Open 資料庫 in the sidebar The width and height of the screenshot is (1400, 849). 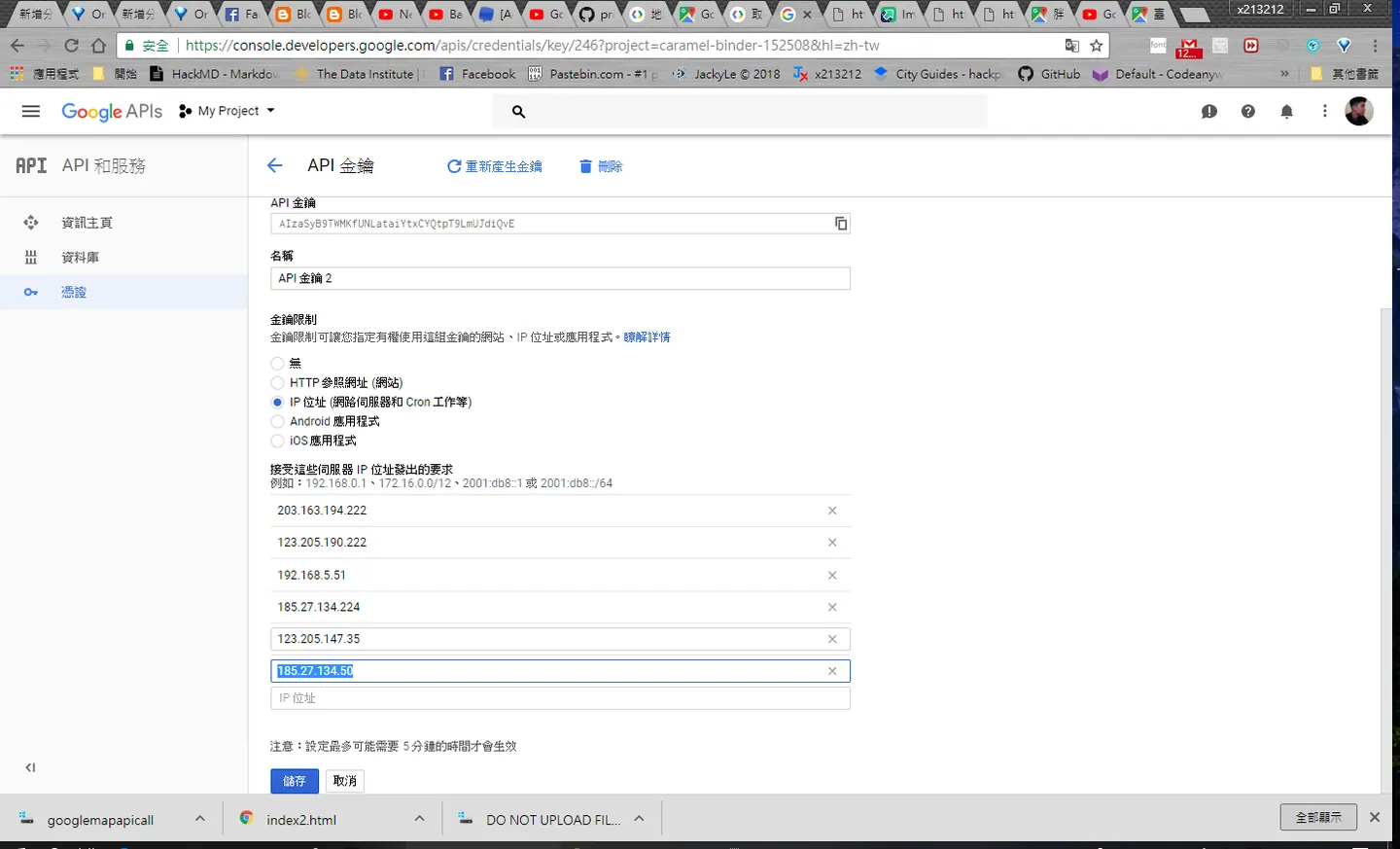pos(80,258)
